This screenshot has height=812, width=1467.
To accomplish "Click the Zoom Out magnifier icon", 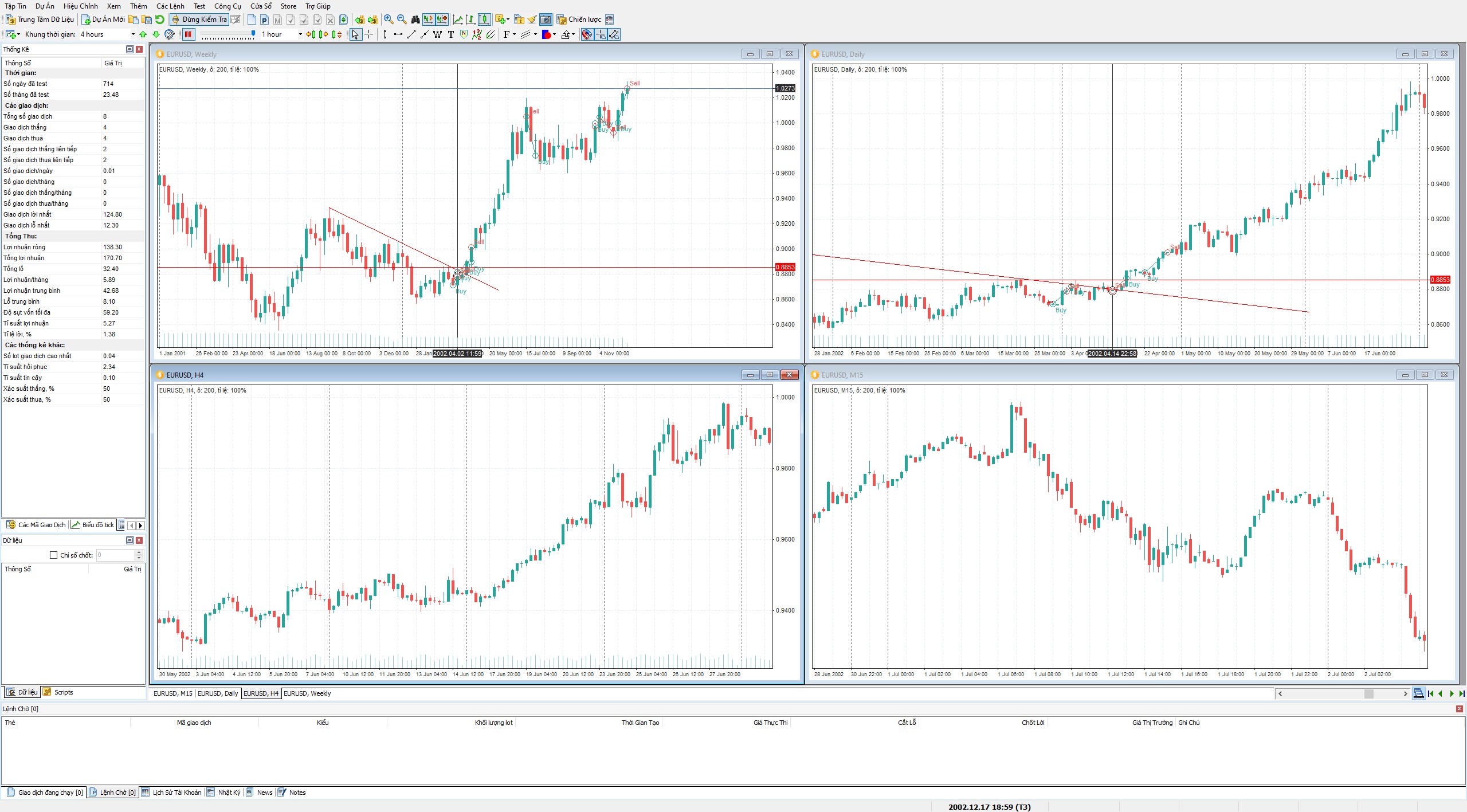I will (402, 19).
